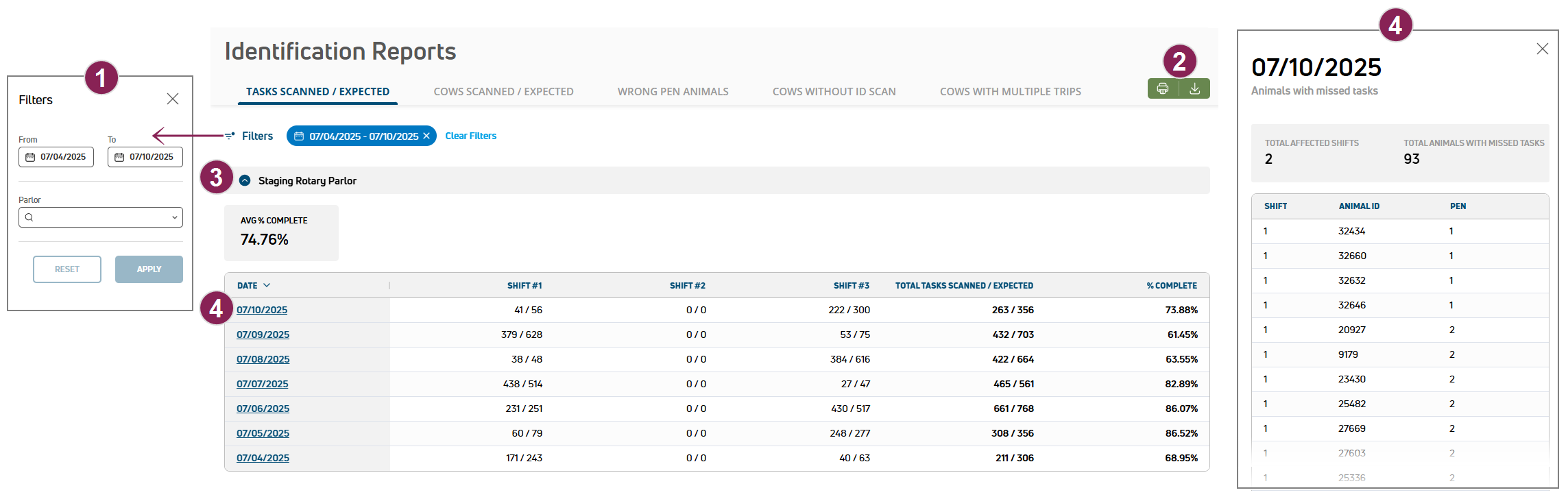Screen dimensions: 1568x499
Task: Click the print report icon
Action: 1163,88
